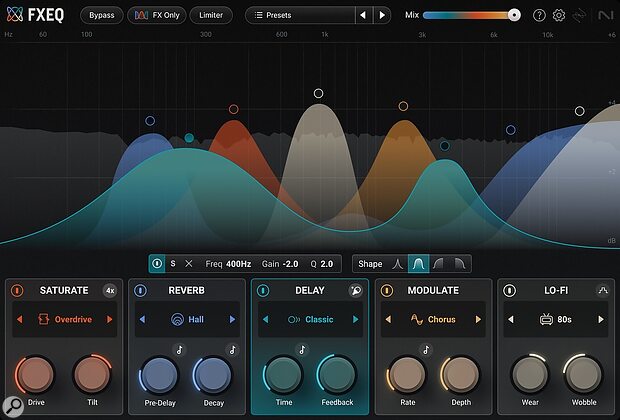Select the orange Modulate band node
Screen dimensions: 620x420
pyautogui.click(x=403, y=106)
